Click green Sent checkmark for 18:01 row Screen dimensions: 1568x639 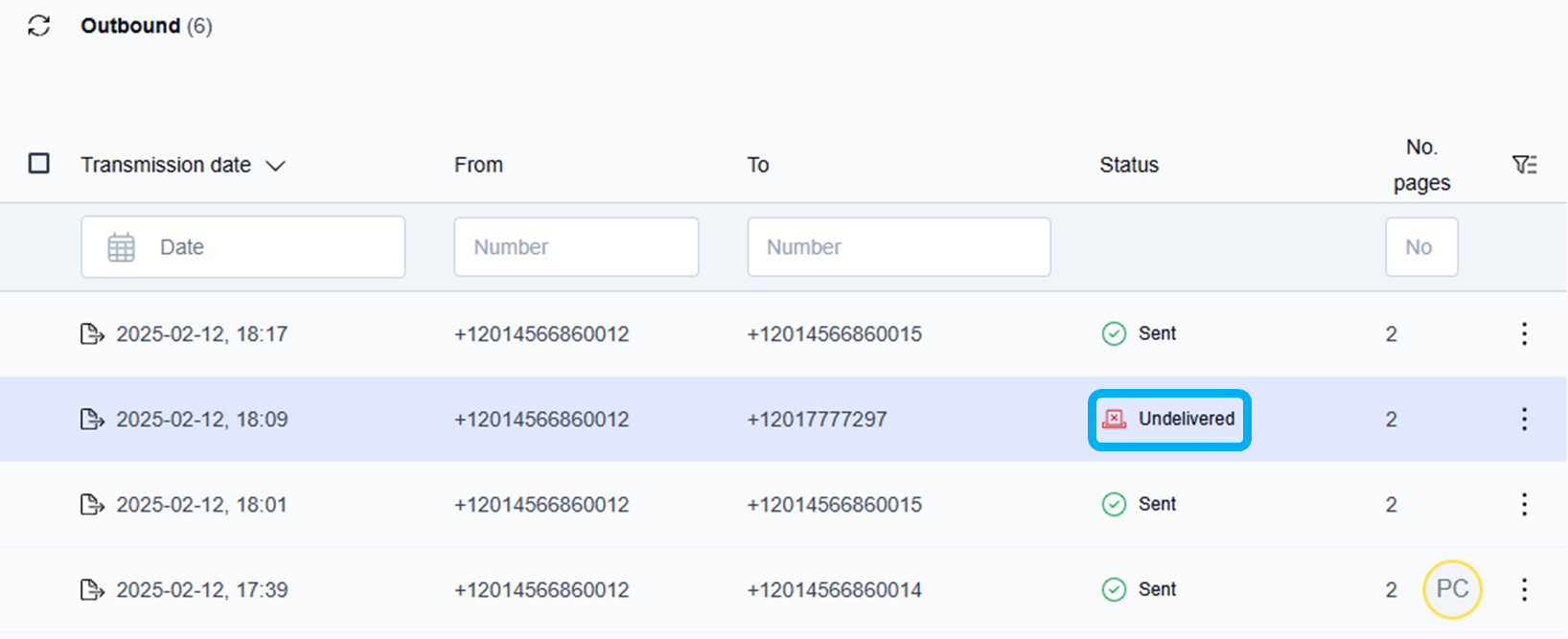point(1114,505)
